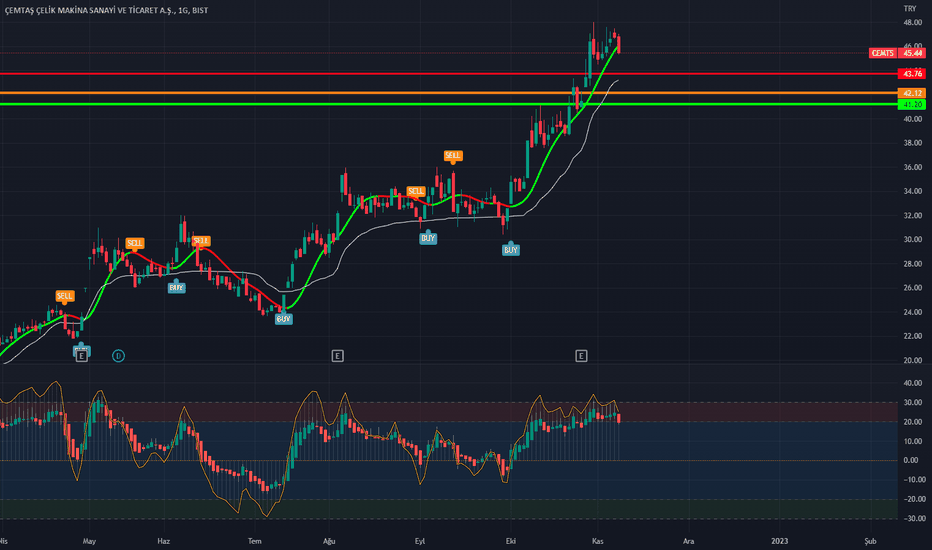This screenshot has width=932, height=550.
Task: Click the CEMTS symbol price label
Action: (x=882, y=52)
